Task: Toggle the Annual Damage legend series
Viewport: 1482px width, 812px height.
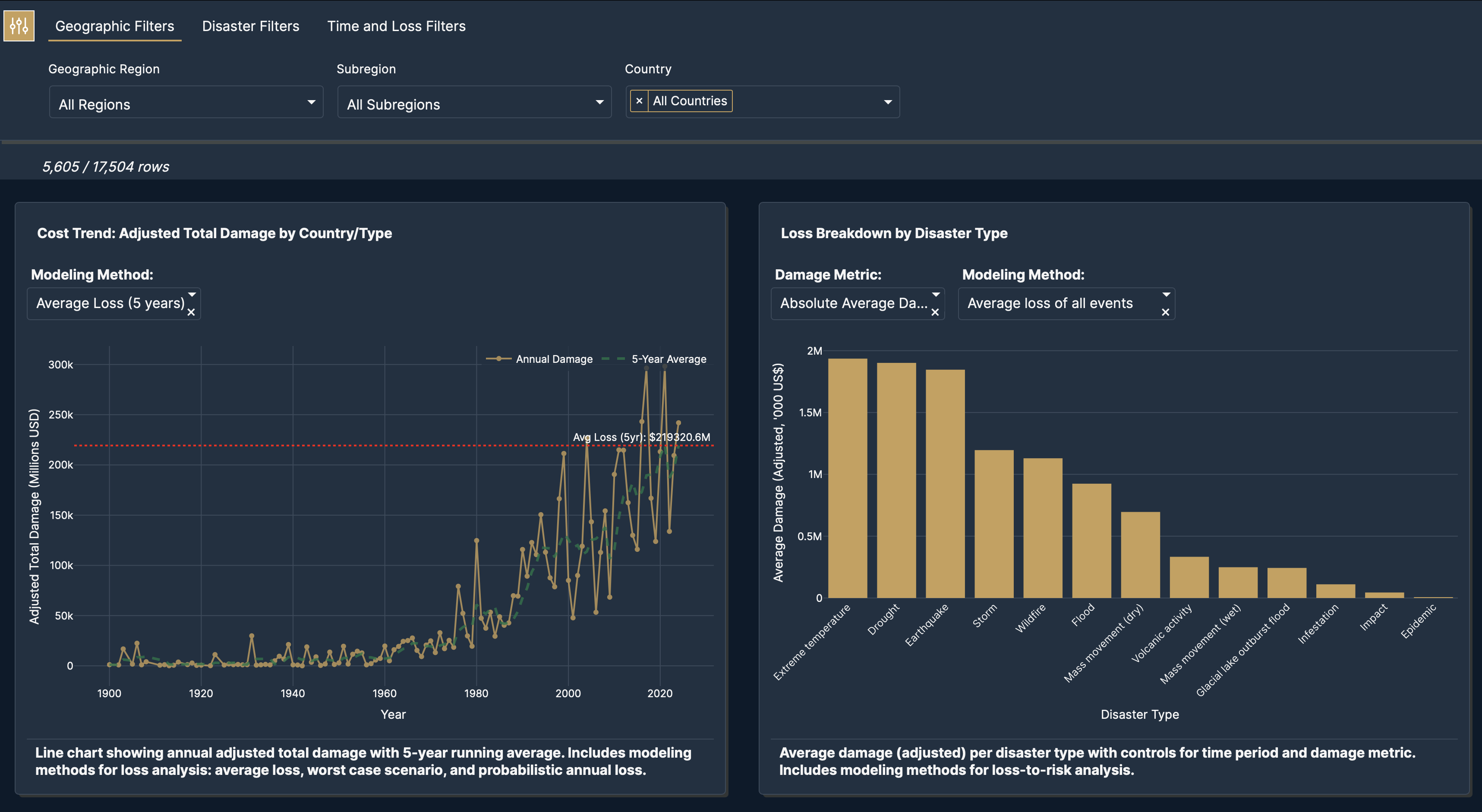Action: point(553,359)
